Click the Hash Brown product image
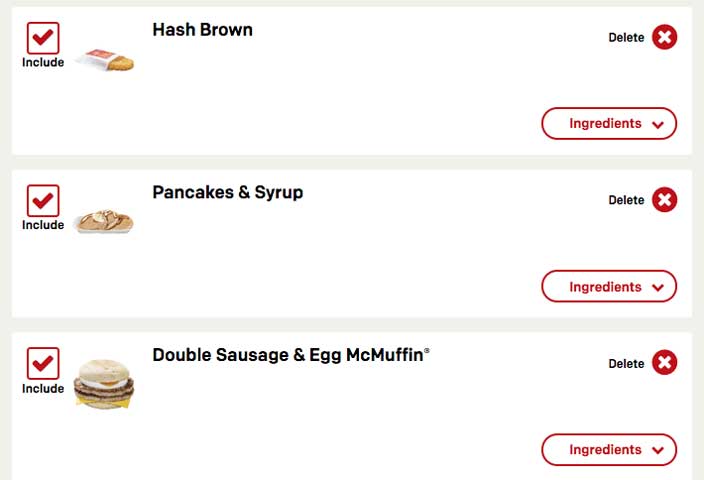Viewport: 704px width, 480px height. (x=105, y=60)
